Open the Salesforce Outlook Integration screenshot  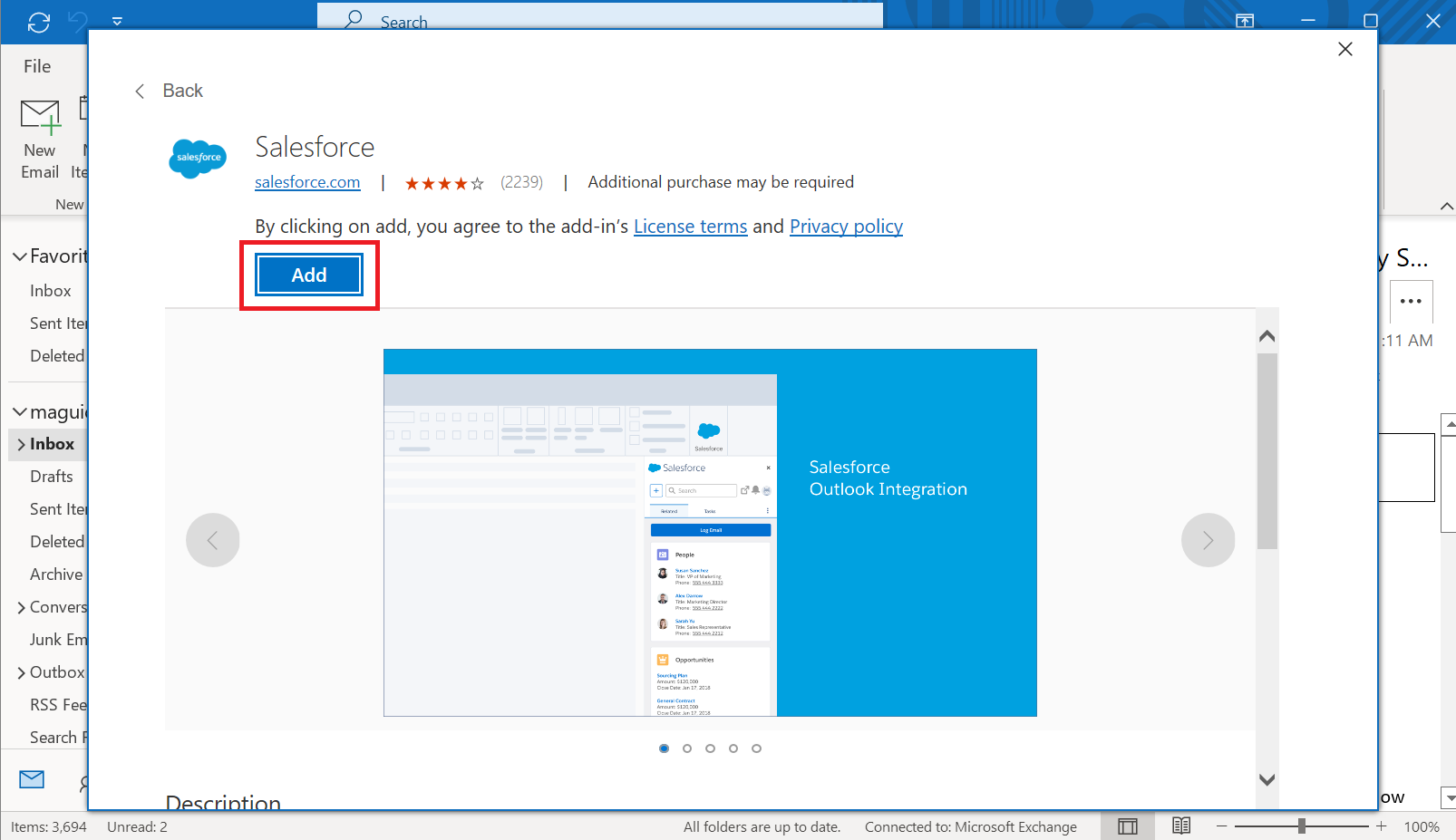tap(710, 533)
